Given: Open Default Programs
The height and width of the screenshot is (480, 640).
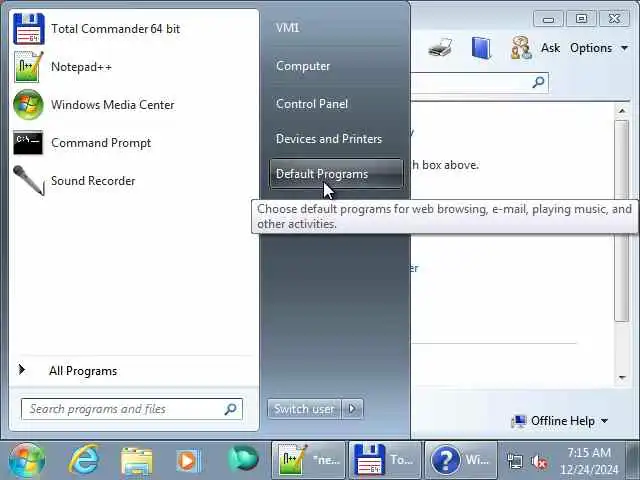Looking at the screenshot, I should [336, 174].
